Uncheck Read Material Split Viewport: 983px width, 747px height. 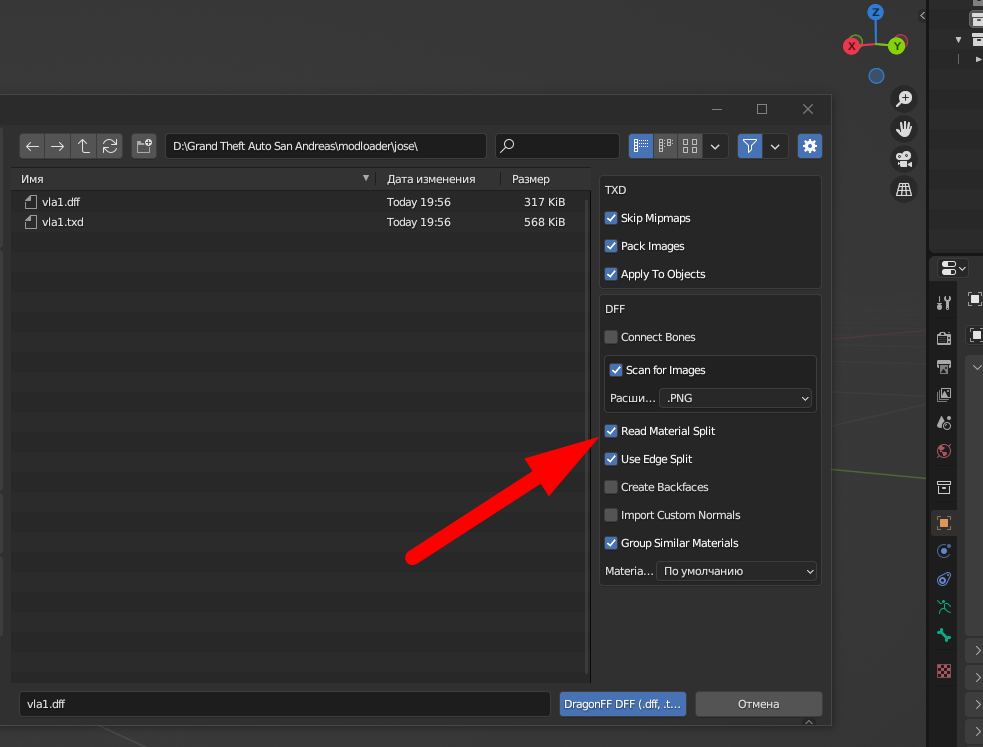point(611,431)
